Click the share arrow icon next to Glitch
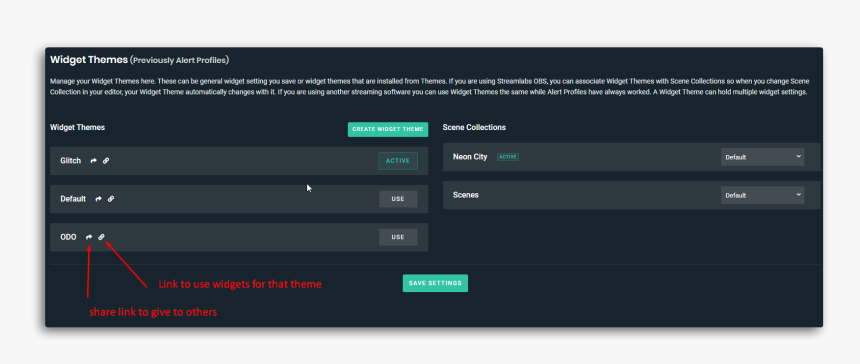The image size is (860, 364). click(94, 161)
